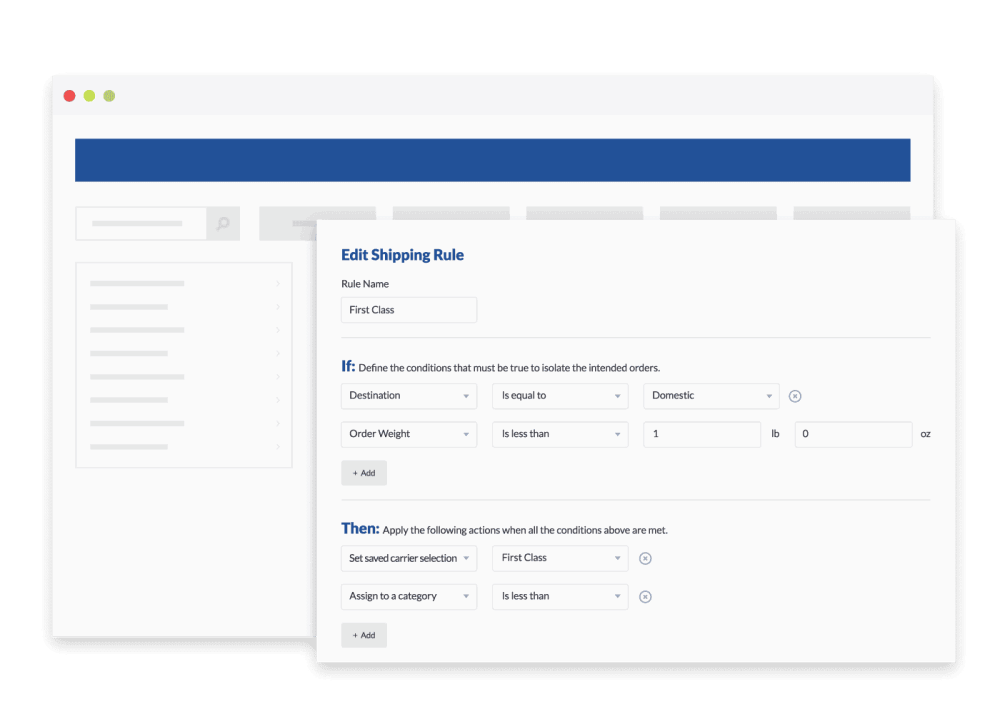
Task: Open the Order Weight condition dropdown
Action: (x=409, y=434)
